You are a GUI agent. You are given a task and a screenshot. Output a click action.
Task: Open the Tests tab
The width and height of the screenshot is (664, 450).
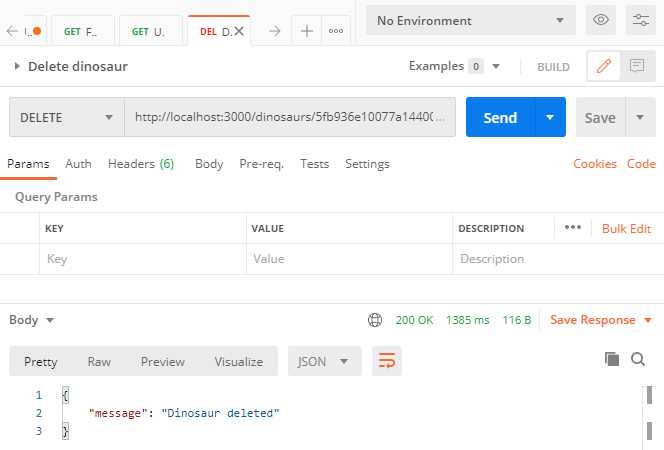[x=315, y=164]
